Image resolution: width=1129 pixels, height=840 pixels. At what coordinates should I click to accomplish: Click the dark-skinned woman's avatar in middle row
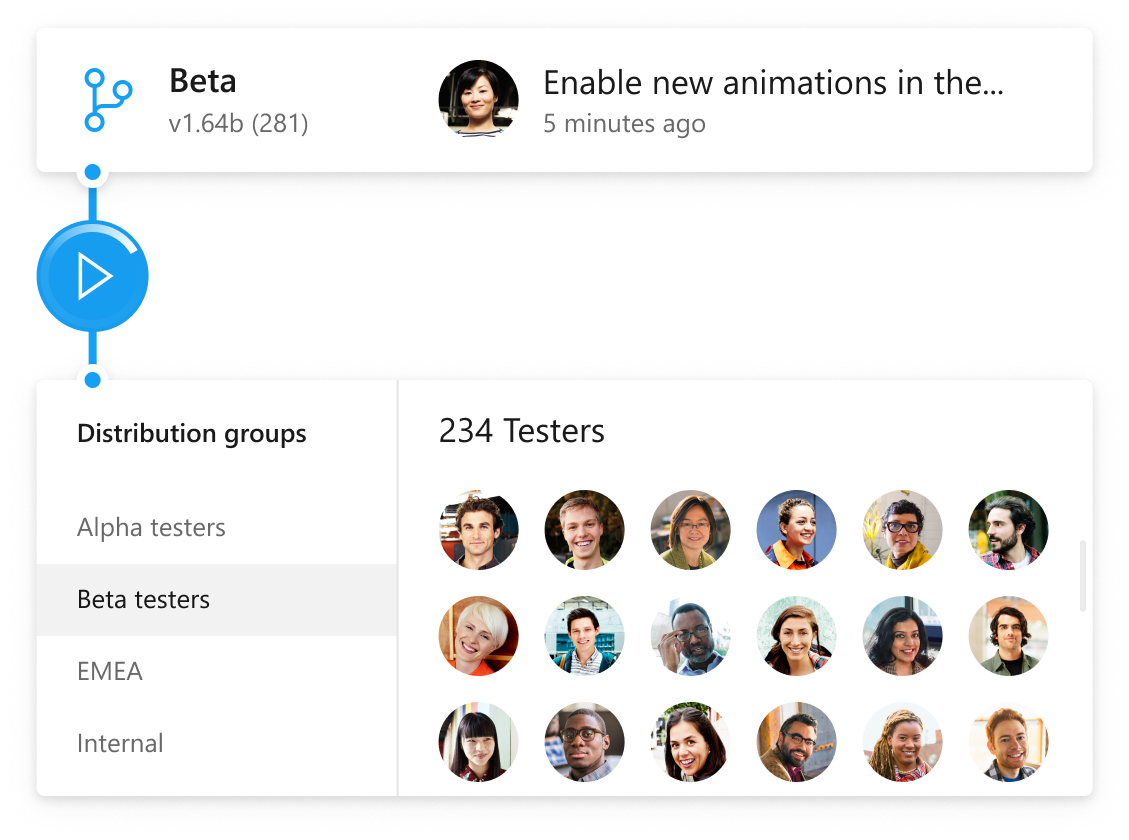click(902, 636)
